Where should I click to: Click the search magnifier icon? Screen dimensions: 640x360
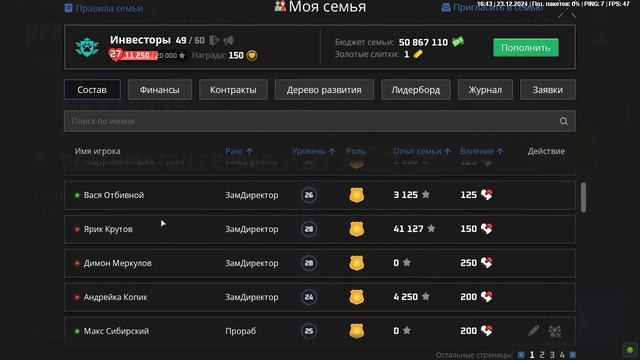point(564,121)
